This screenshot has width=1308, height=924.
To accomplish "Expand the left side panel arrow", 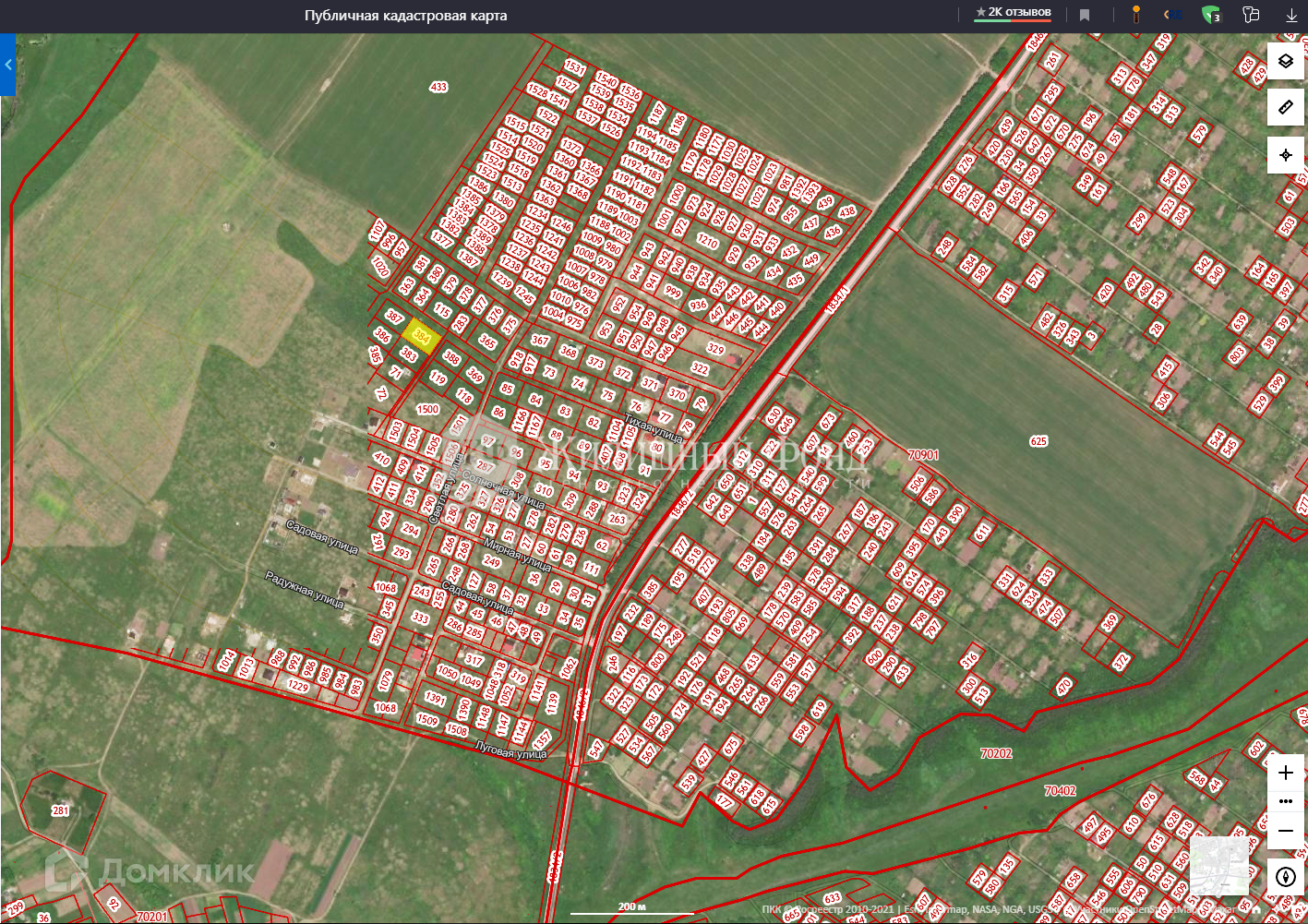I will 8,65.
